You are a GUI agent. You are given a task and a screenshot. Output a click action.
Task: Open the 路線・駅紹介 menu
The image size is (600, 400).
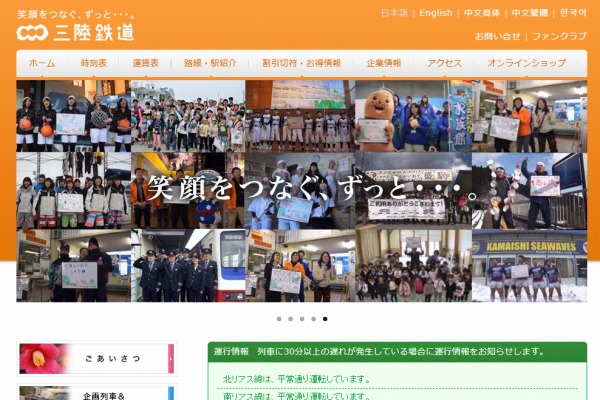[x=210, y=63]
